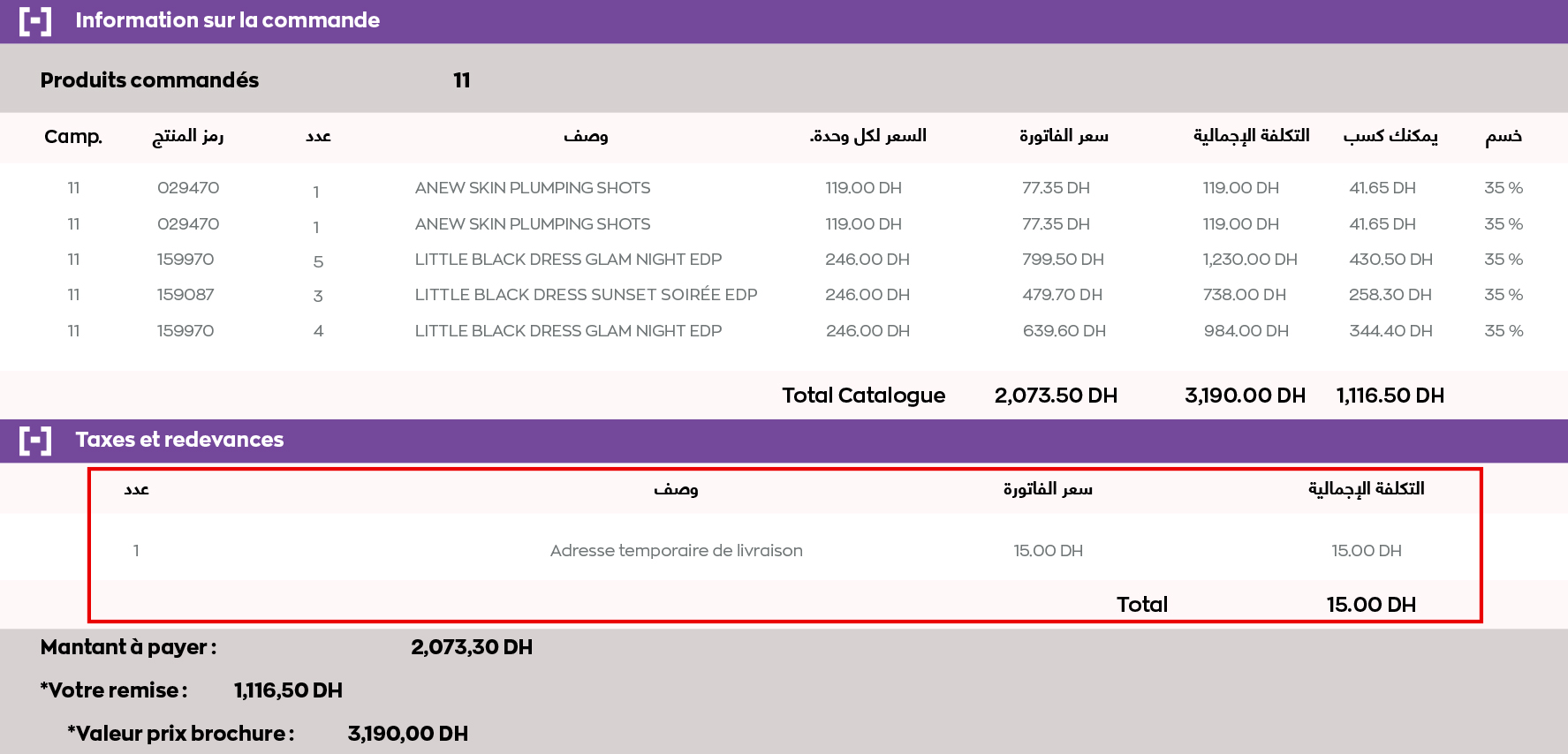Click total cost 984.00 DH
Screen dimensions: 1568x754
click(x=1246, y=331)
